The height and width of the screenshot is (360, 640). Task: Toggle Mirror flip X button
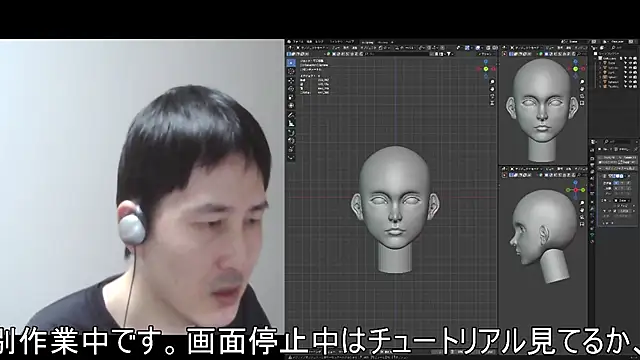[616, 193]
